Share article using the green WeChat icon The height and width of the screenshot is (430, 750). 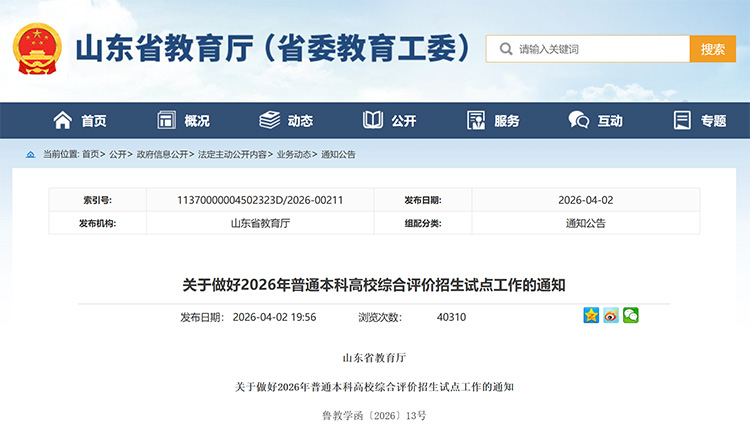pyautogui.click(x=630, y=316)
